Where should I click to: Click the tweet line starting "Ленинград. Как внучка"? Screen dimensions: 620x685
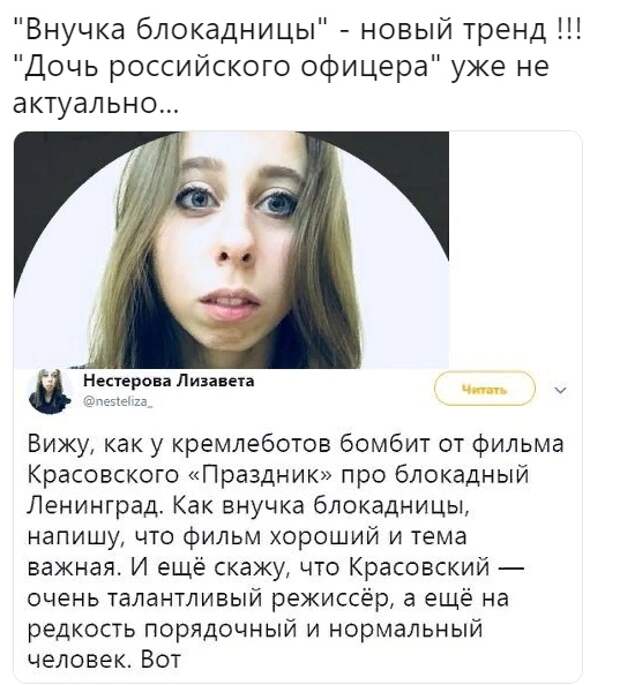tap(249, 506)
